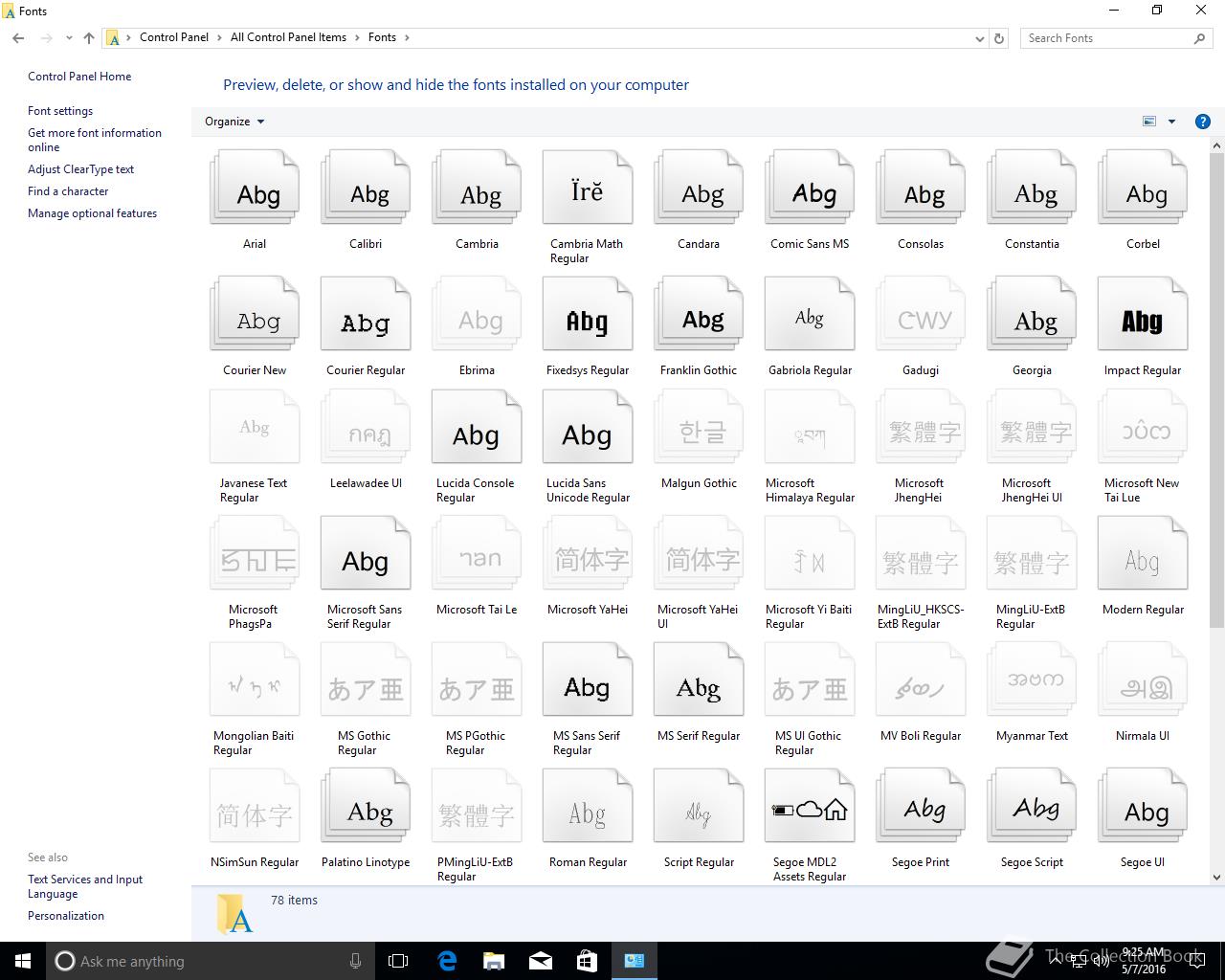Select the Nirmala UI font
1225x980 pixels.
(x=1143, y=679)
